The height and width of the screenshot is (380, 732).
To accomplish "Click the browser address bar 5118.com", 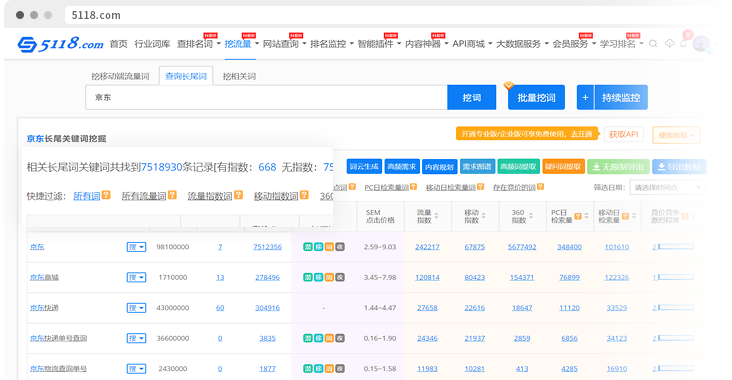I will [392, 15].
